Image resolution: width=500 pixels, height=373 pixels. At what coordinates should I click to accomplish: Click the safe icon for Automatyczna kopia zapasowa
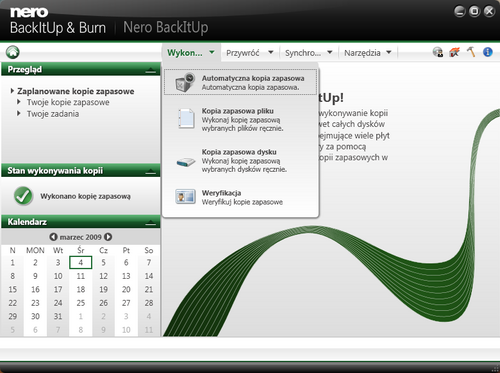(185, 82)
